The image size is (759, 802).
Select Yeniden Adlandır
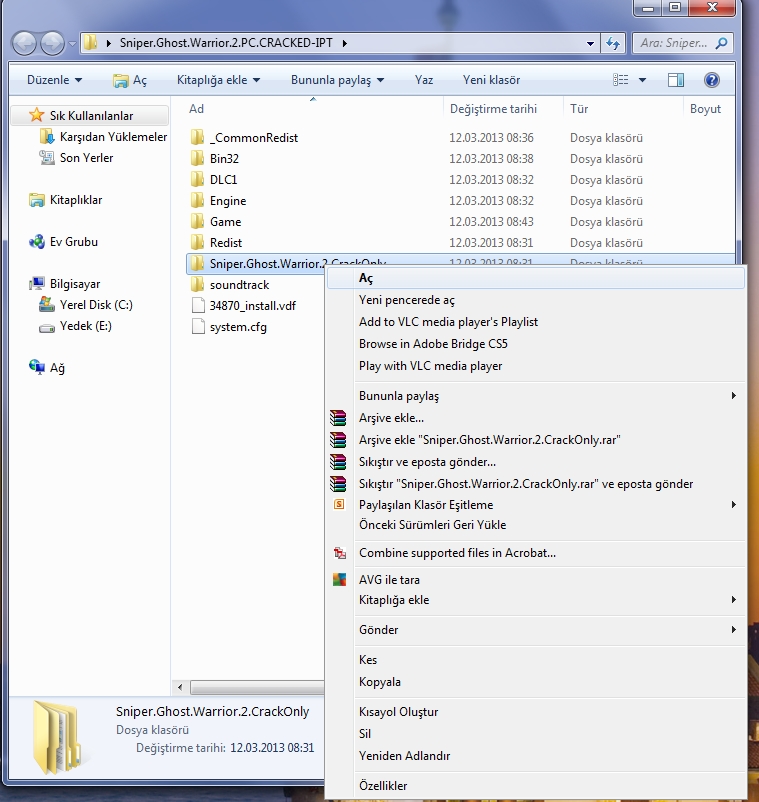(x=535, y=756)
